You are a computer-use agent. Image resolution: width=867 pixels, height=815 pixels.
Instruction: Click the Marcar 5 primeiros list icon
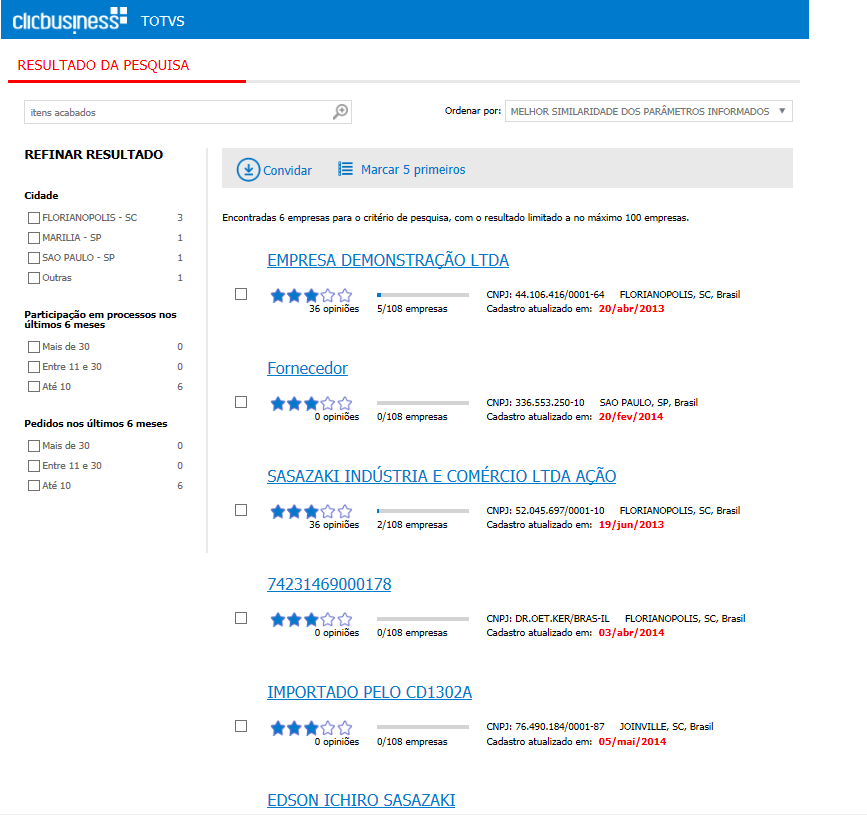[346, 169]
